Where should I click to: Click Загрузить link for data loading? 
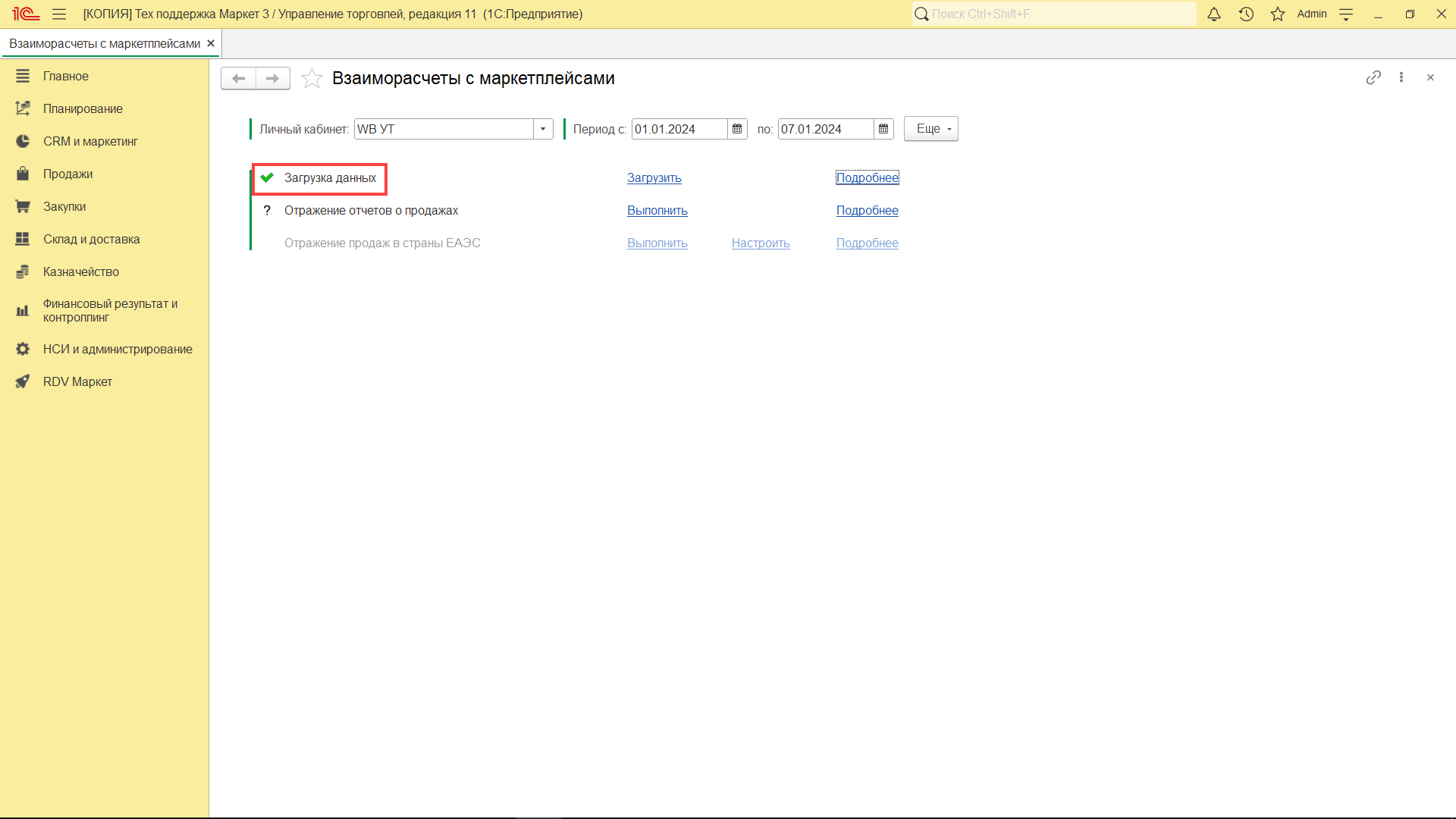pyautogui.click(x=654, y=177)
